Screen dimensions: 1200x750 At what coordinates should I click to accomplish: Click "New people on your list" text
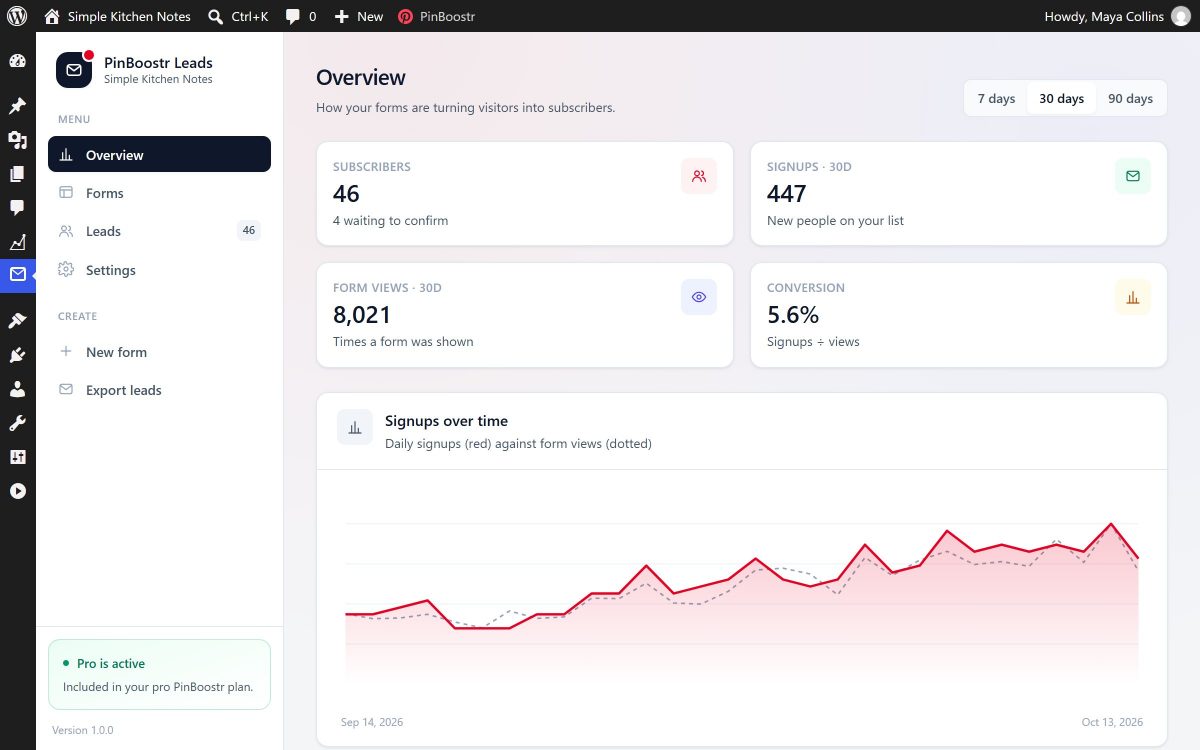pyautogui.click(x=835, y=221)
